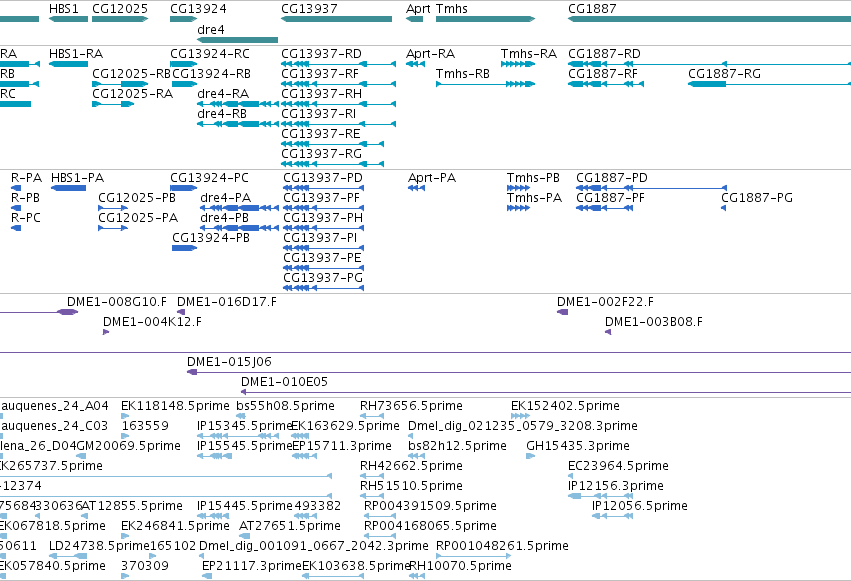This screenshot has width=851, height=581.
Task: Select transcript CG12025-RA
Action: [113, 104]
